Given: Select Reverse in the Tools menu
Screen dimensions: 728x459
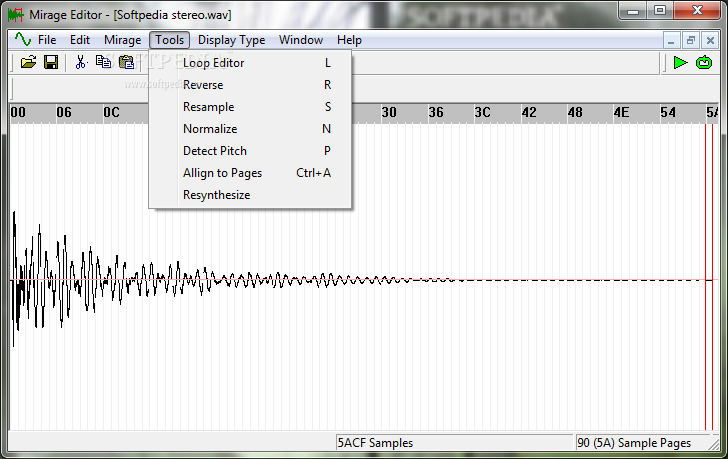Looking at the screenshot, I should point(250,85).
